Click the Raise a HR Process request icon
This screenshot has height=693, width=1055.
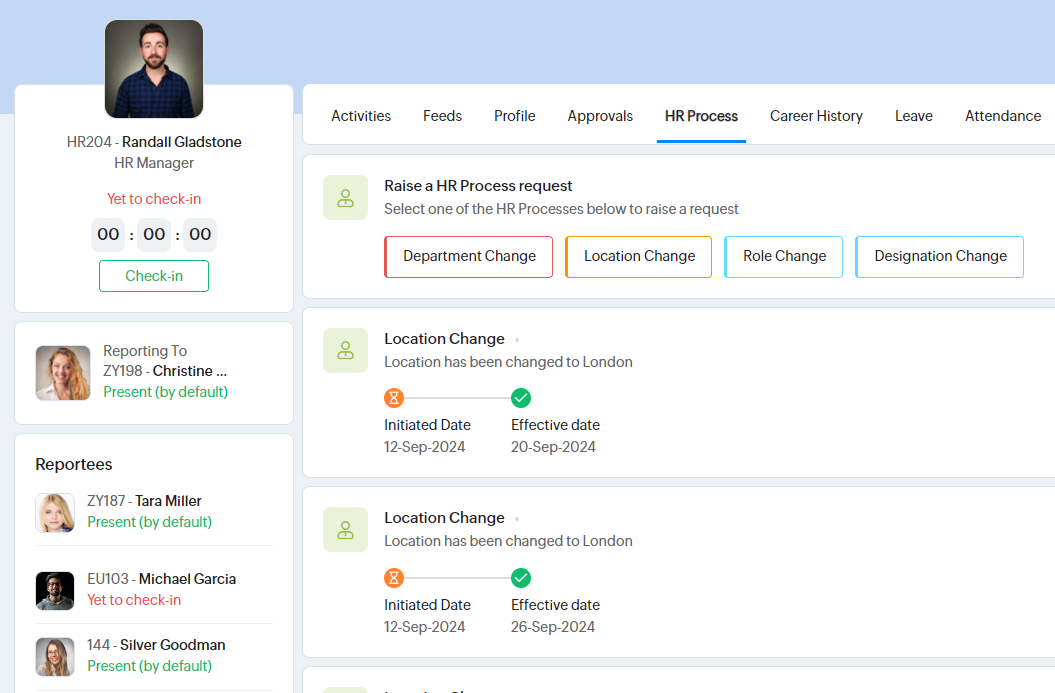coord(345,198)
